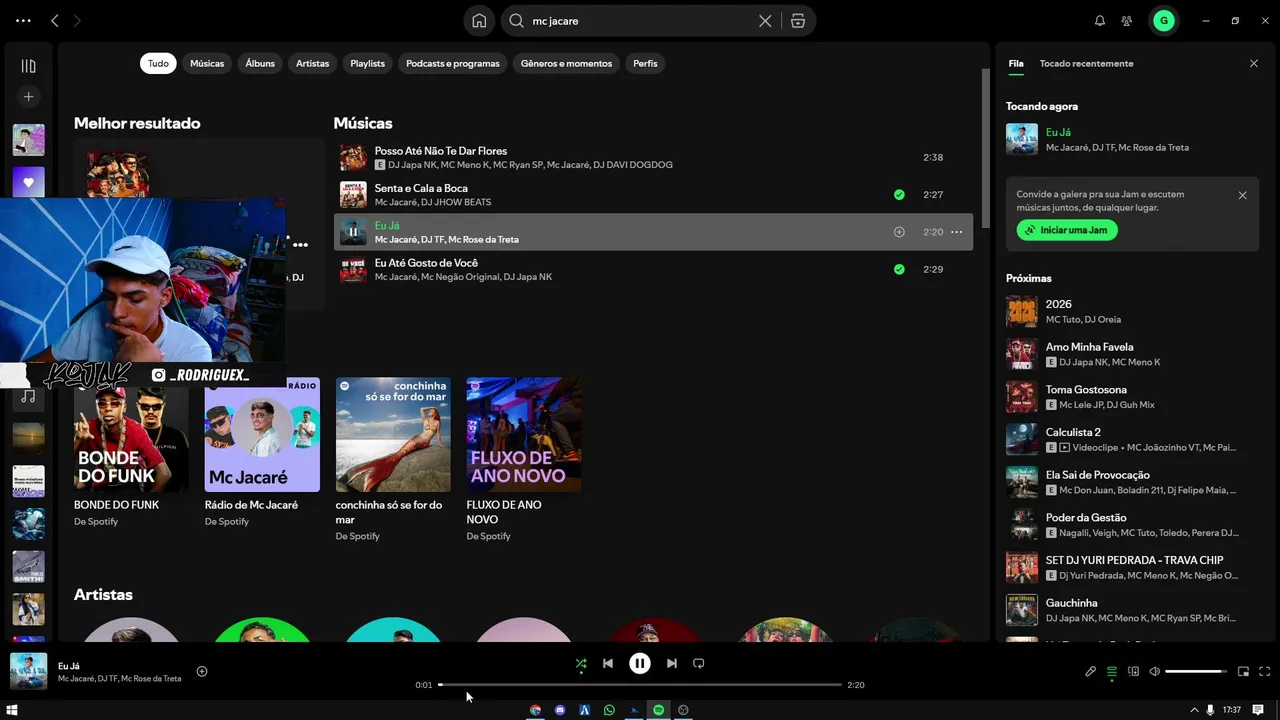Select the Gêneros e momentos filter chip
This screenshot has height=720, width=1280.
pyautogui.click(x=566, y=64)
